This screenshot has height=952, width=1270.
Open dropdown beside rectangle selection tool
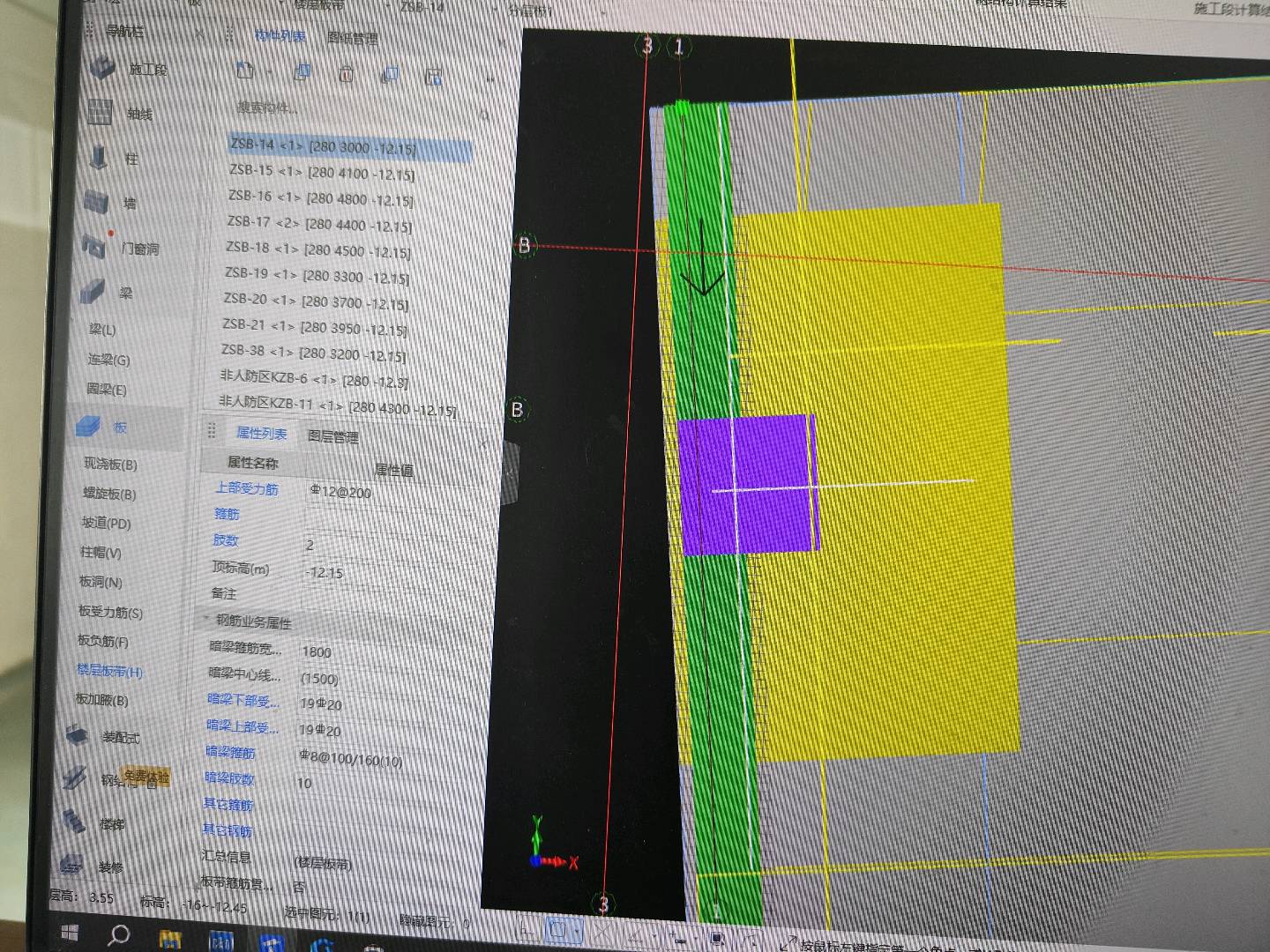coord(577,930)
